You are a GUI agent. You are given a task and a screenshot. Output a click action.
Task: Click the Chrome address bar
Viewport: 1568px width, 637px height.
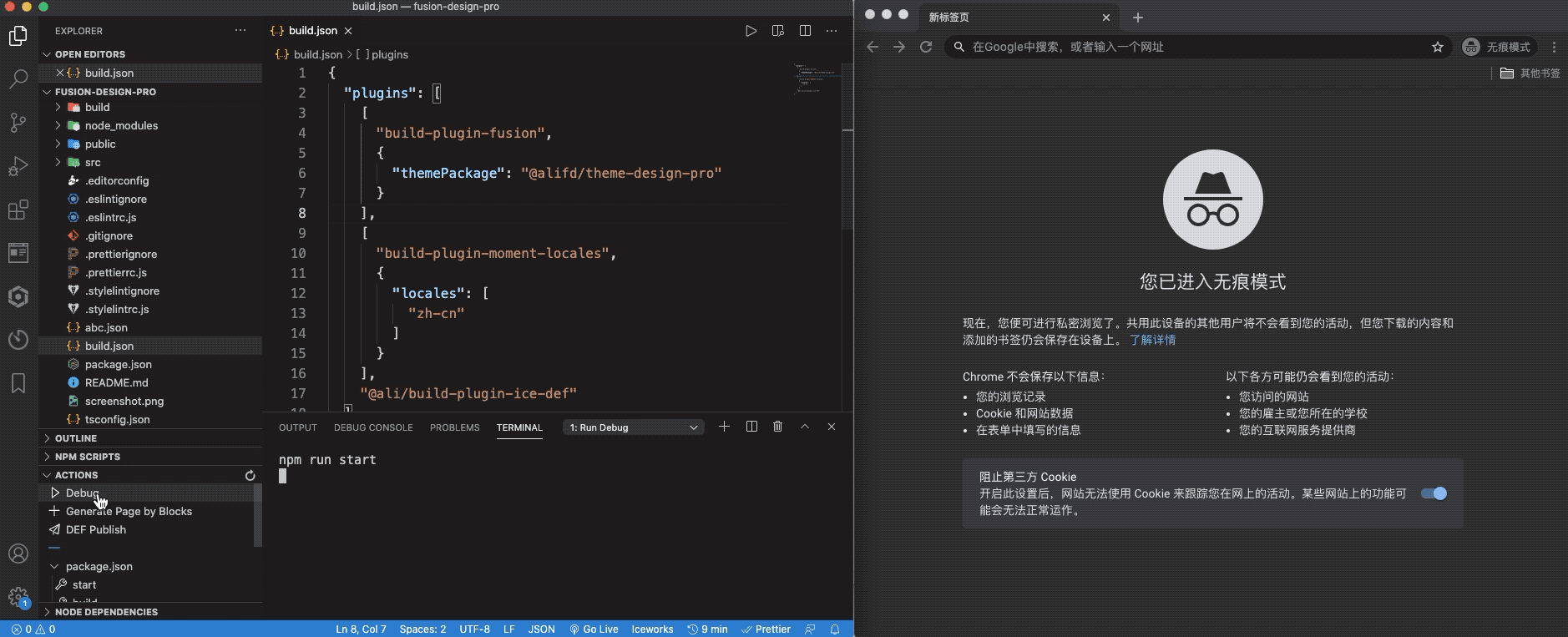(x=1198, y=47)
